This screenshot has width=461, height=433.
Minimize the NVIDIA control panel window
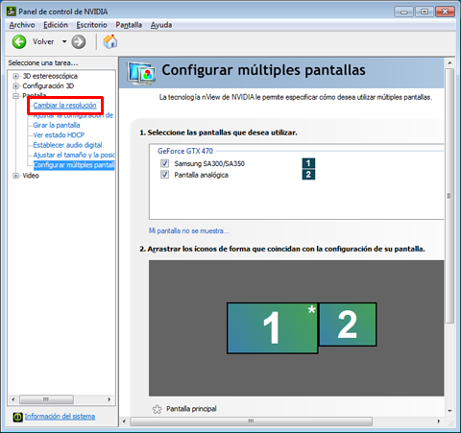pos(404,12)
